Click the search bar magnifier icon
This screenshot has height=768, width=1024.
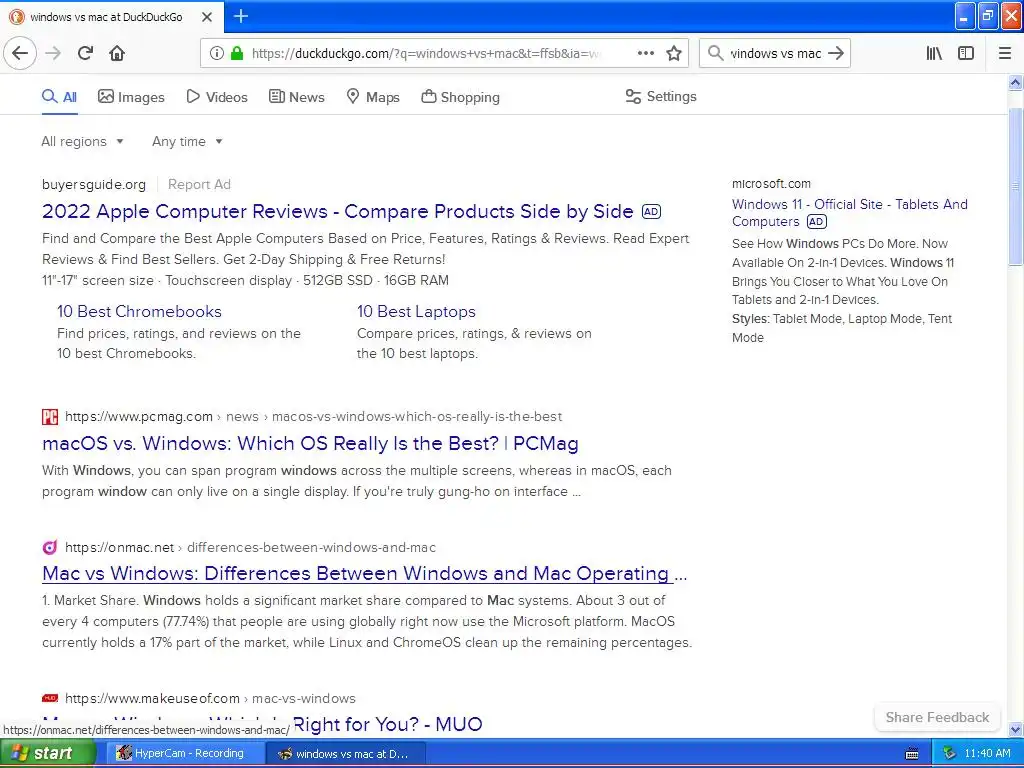click(716, 53)
